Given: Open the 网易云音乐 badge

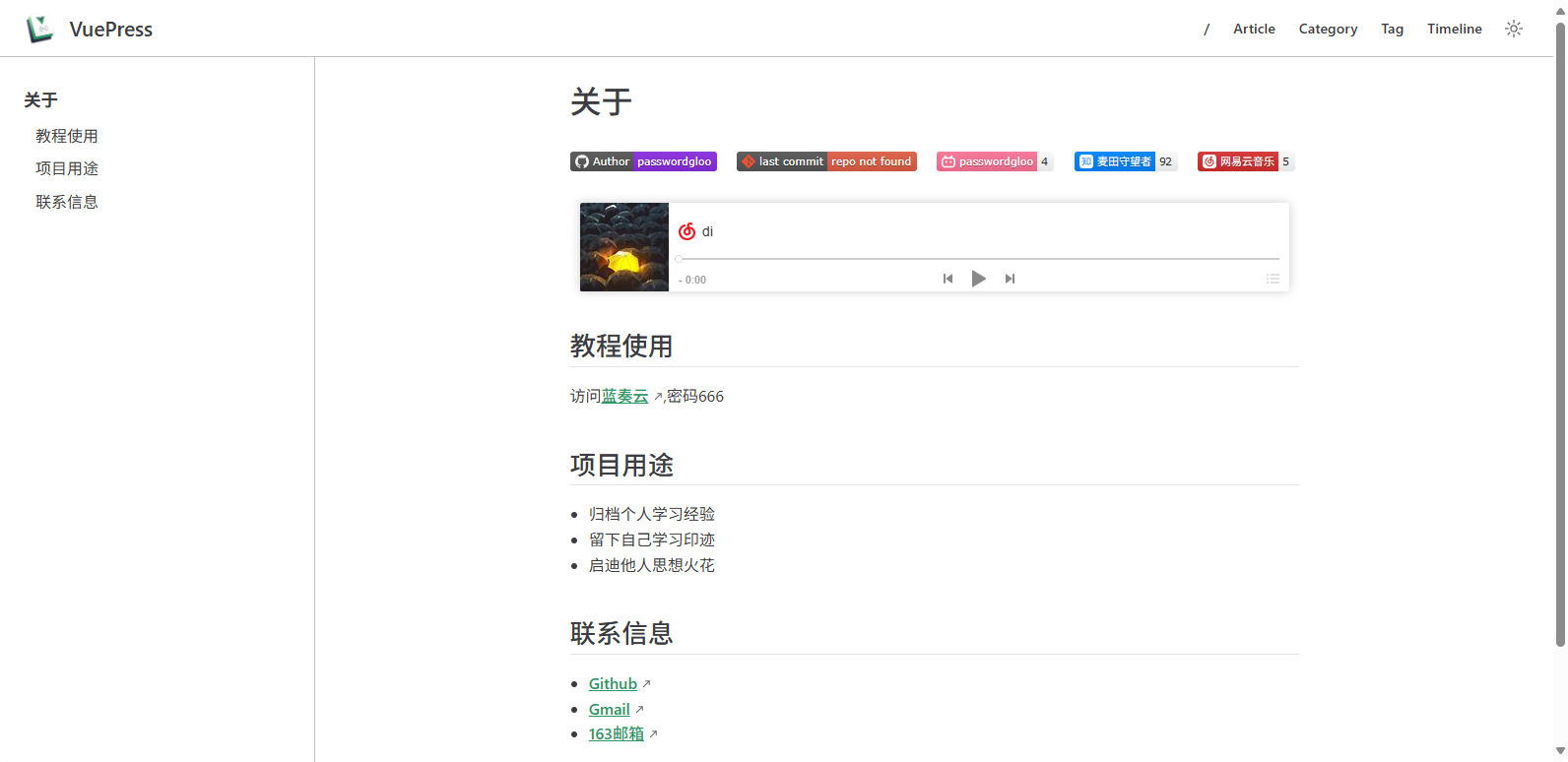Looking at the screenshot, I should 1246,161.
